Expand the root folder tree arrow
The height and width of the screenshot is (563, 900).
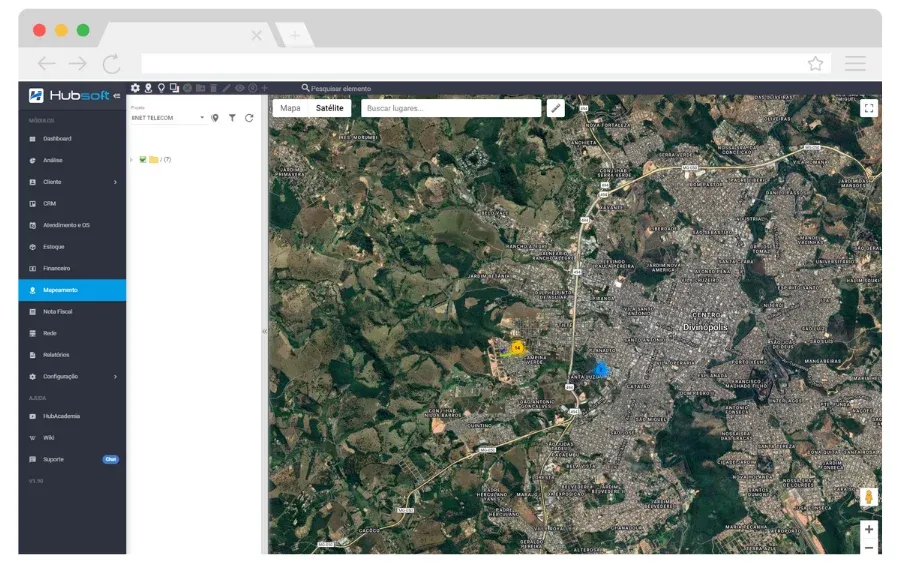(x=132, y=160)
